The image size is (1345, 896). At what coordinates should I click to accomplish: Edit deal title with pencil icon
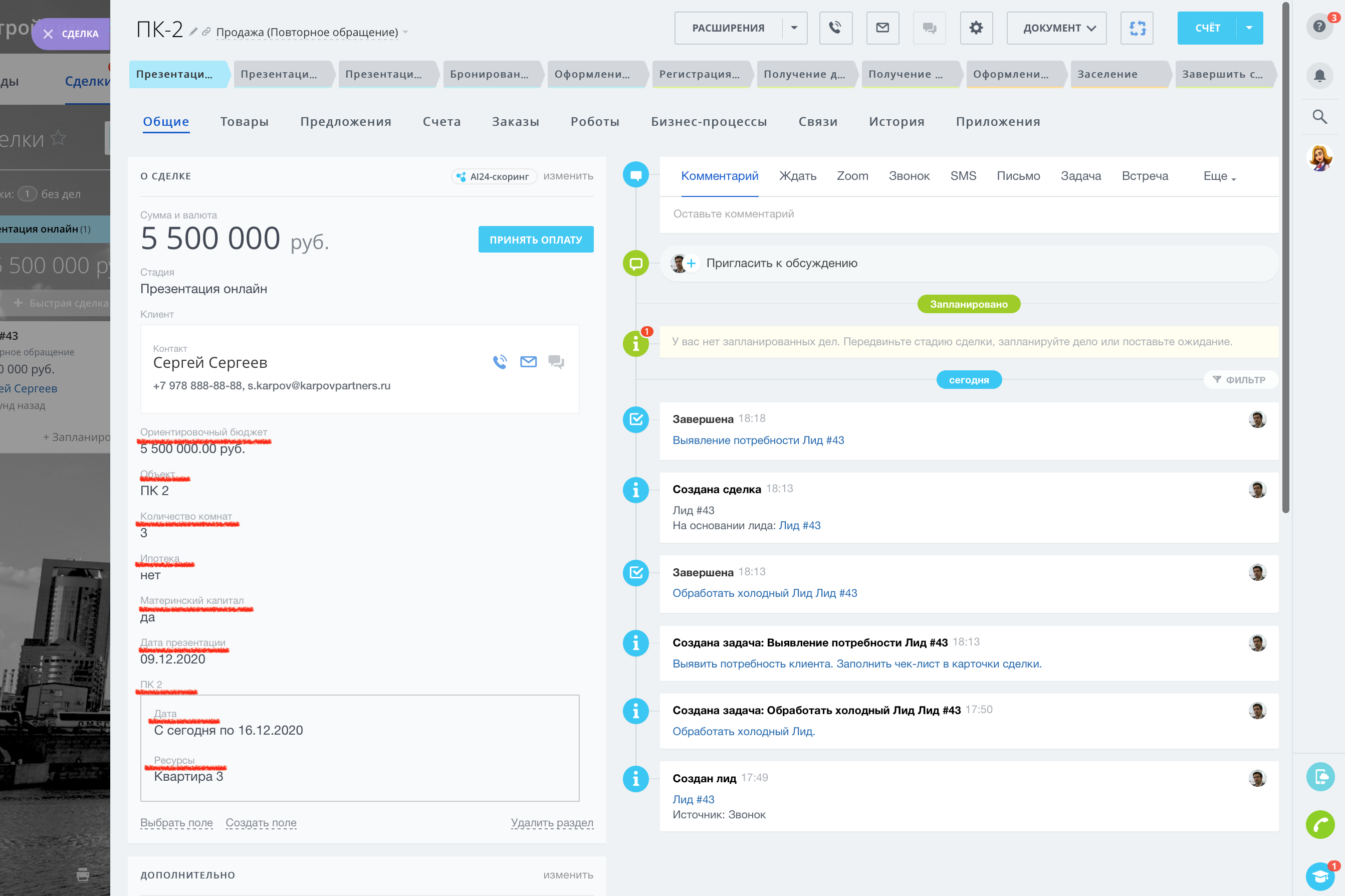(193, 32)
